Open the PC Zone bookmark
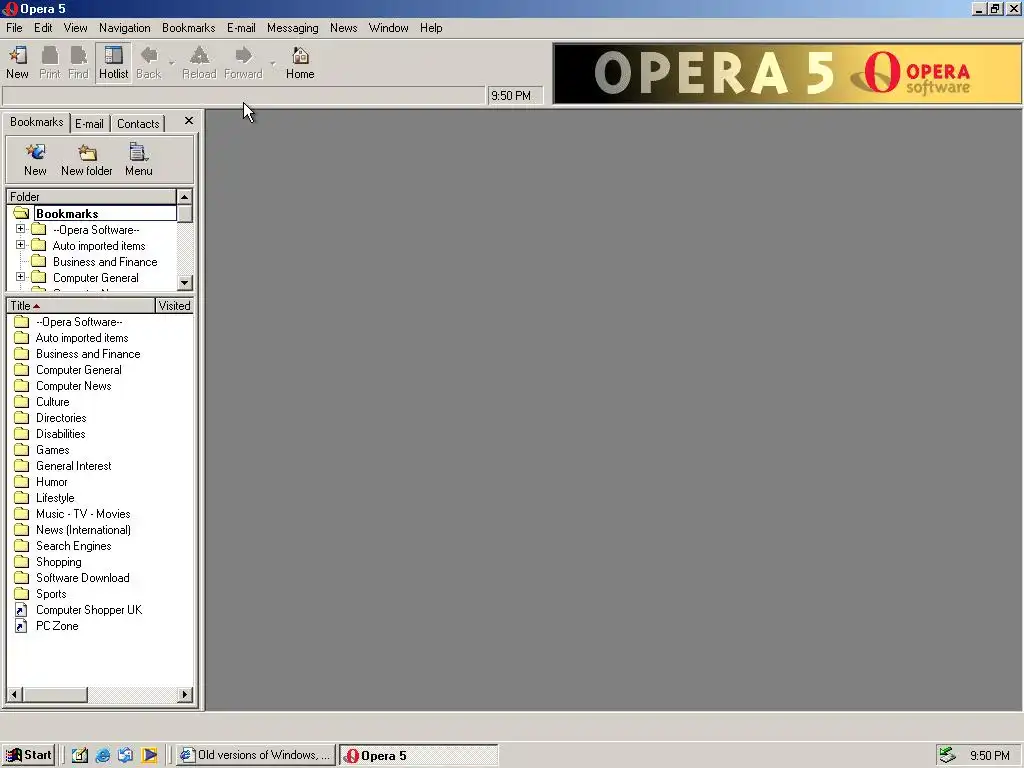Screen dimensions: 1024x768 click(57, 626)
